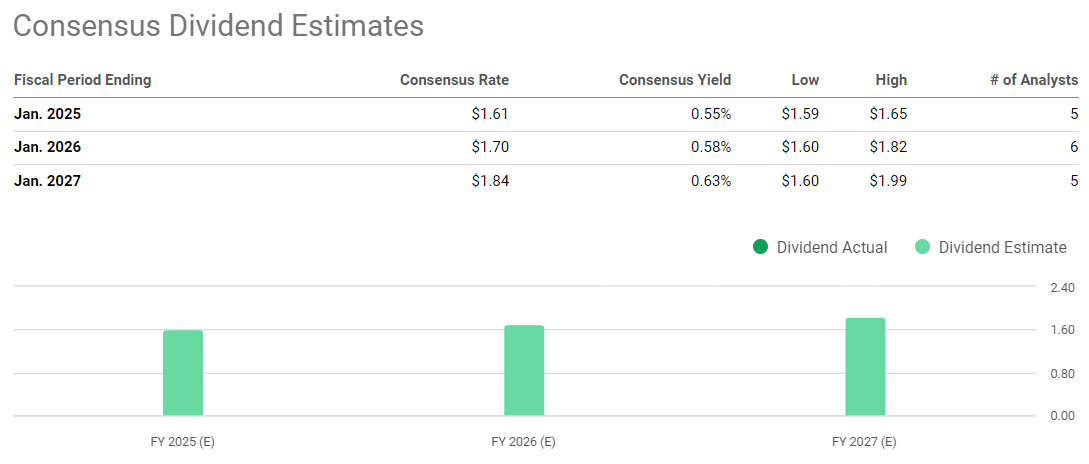The width and height of the screenshot is (1089, 464).
Task: Click the FY 2026 (E) axis label
Action: pyautogui.click(x=524, y=441)
